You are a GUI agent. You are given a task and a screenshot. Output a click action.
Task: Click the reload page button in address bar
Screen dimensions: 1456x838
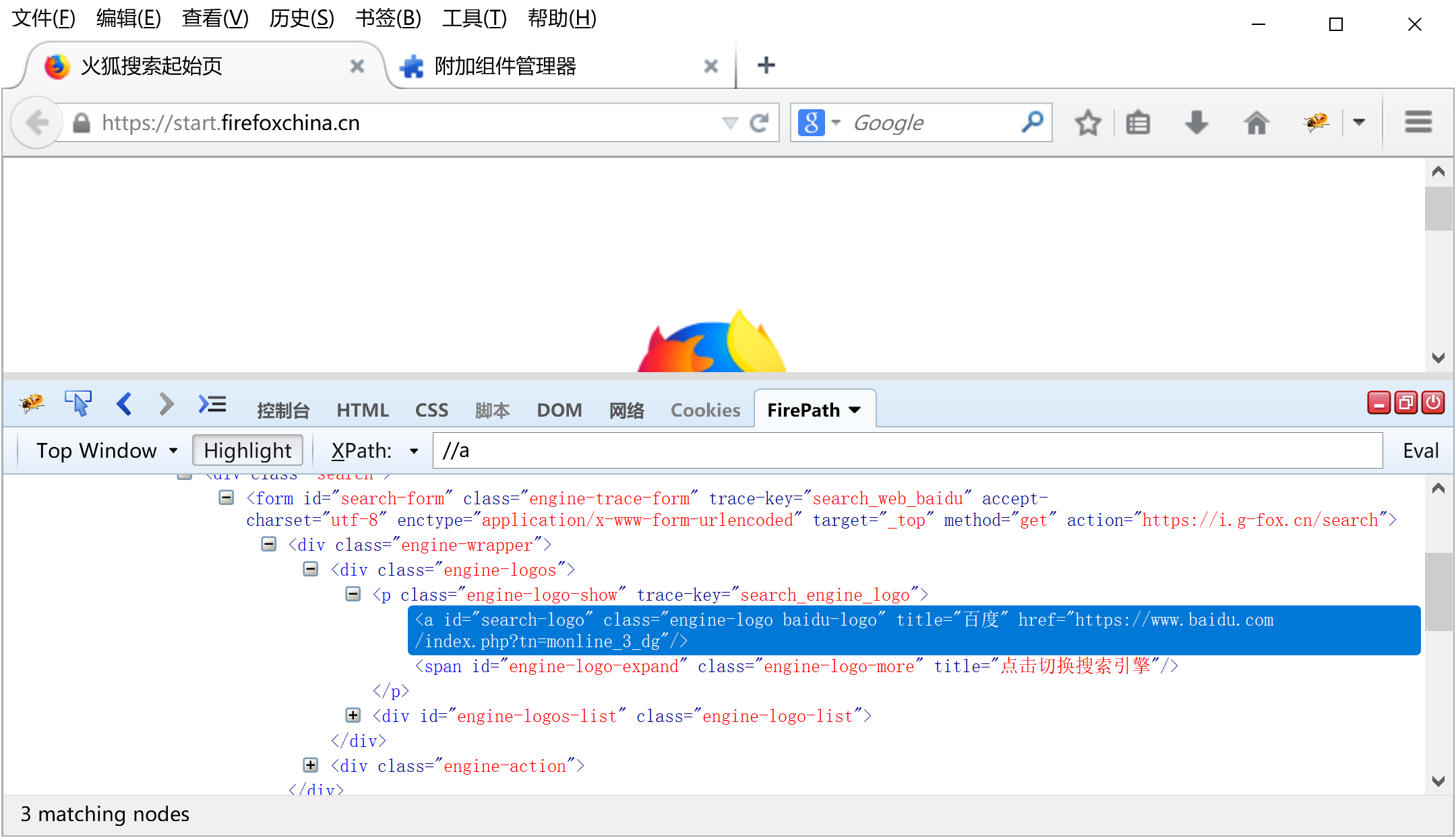coord(759,123)
